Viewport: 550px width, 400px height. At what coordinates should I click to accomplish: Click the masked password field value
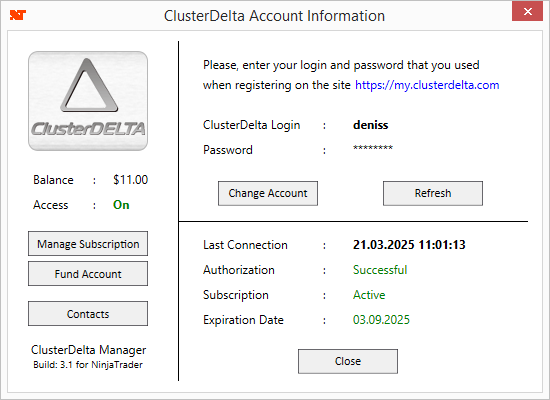pyautogui.click(x=373, y=148)
